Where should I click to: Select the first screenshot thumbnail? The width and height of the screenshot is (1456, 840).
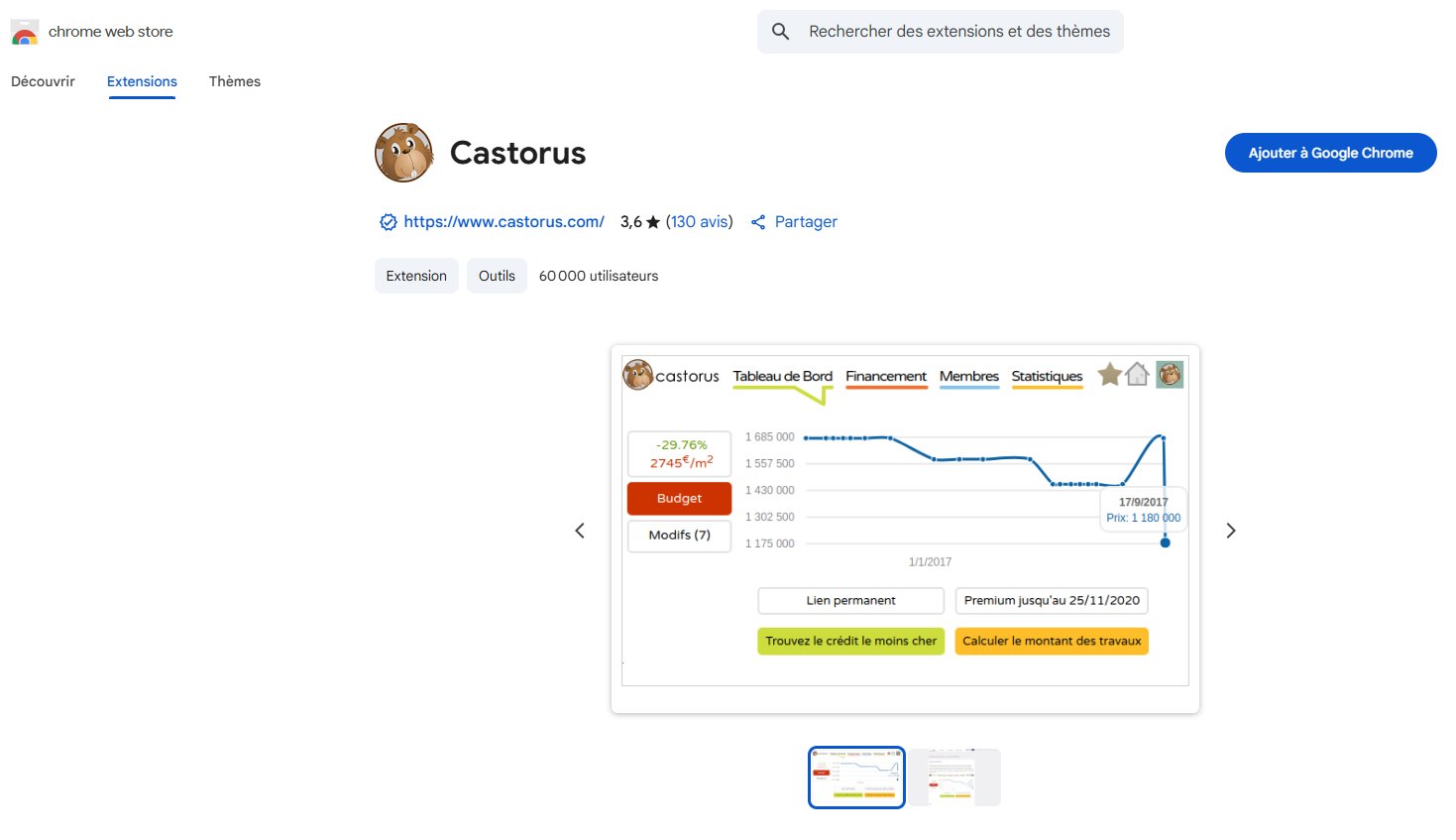coord(855,777)
